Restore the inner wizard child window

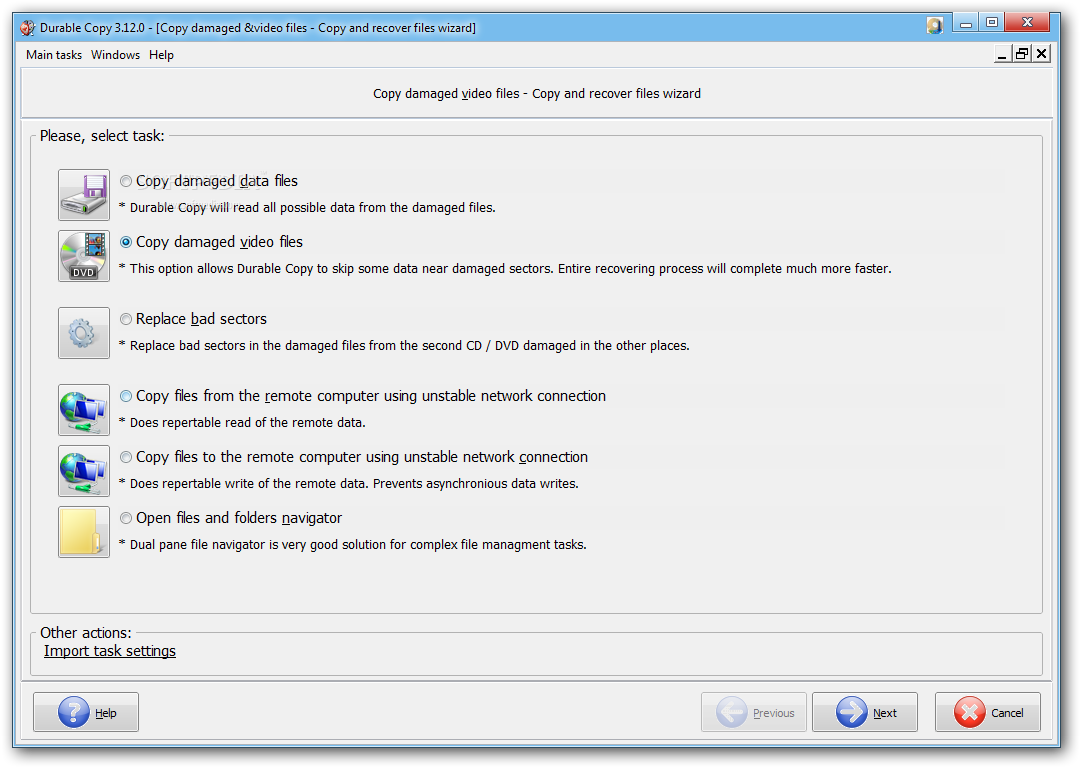click(1022, 54)
